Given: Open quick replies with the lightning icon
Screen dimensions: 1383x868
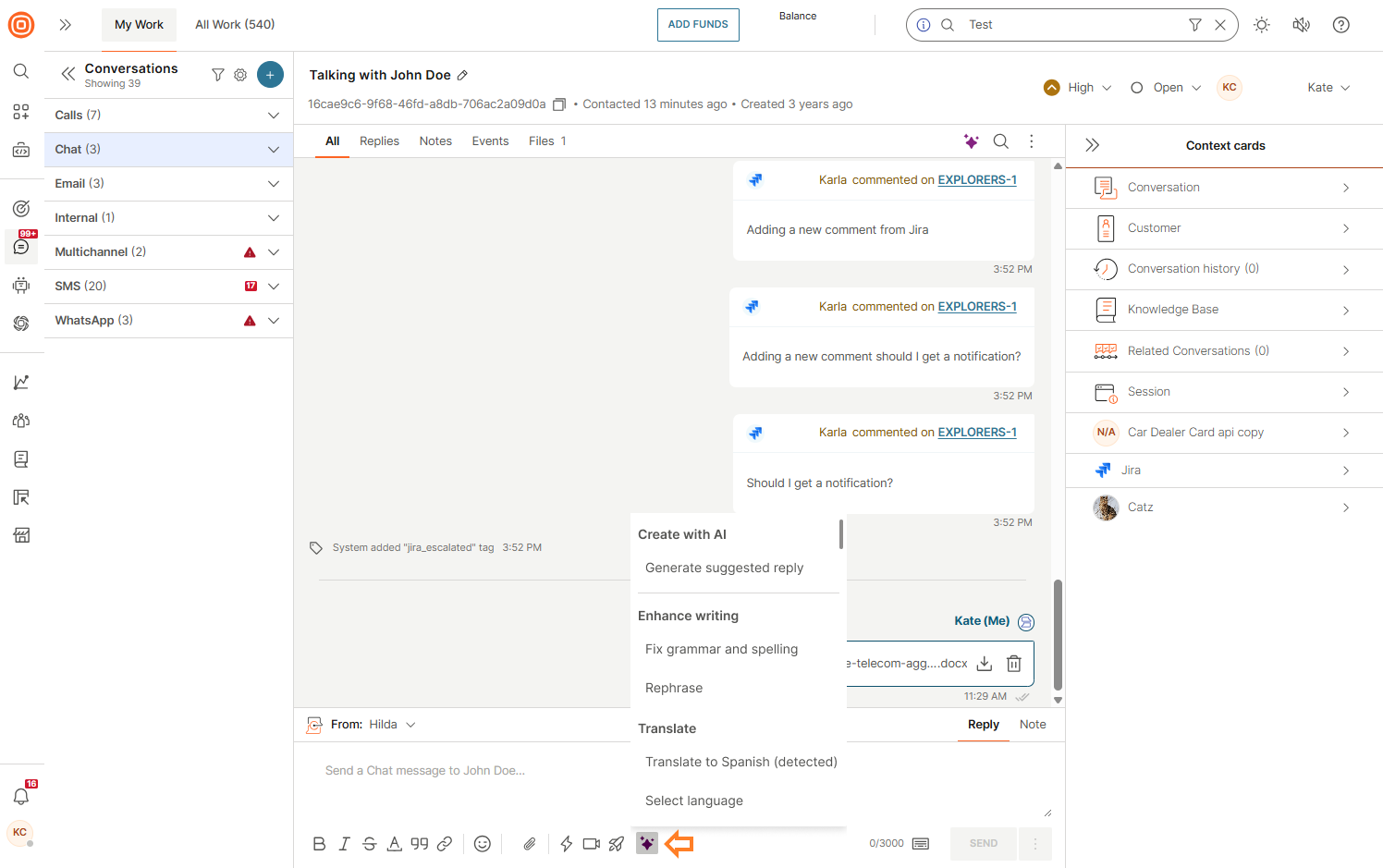Looking at the screenshot, I should click(566, 843).
